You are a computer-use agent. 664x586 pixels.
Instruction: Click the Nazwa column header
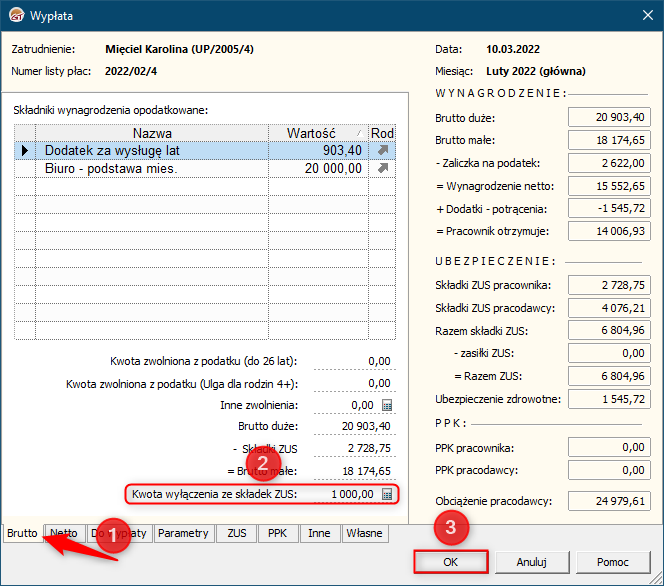151,133
